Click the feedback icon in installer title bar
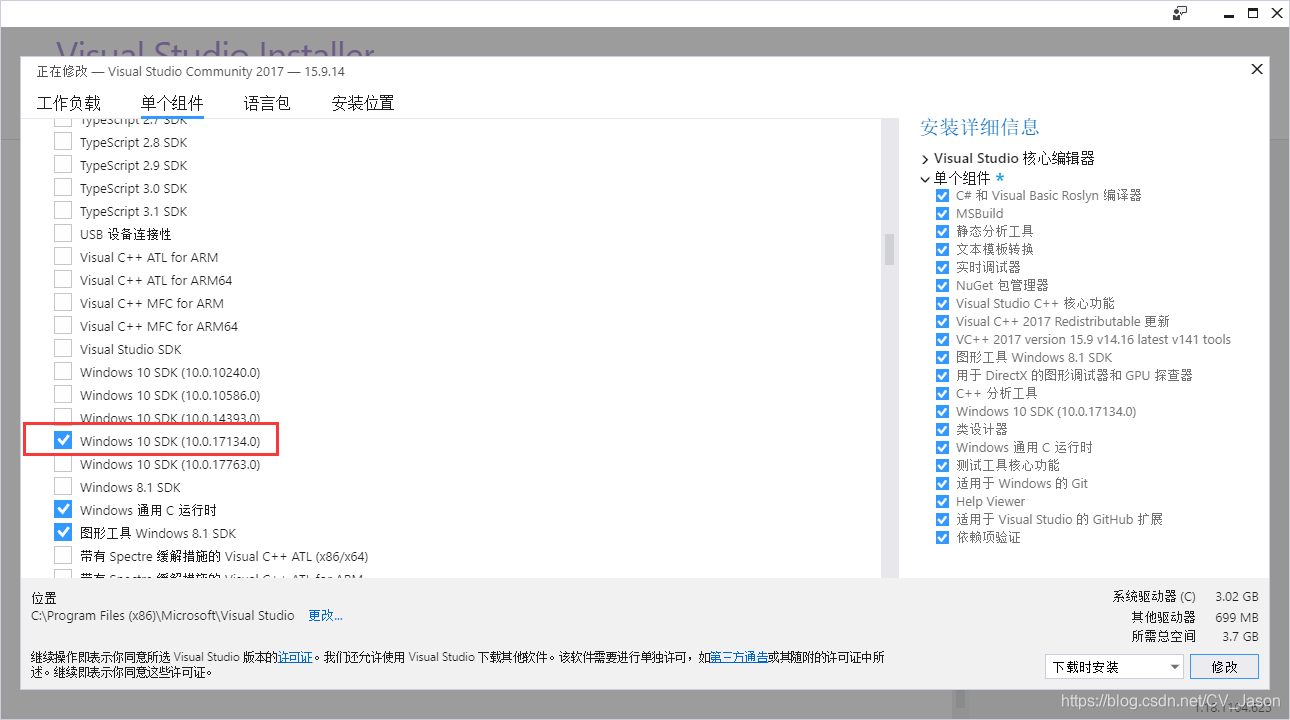 [1180, 12]
